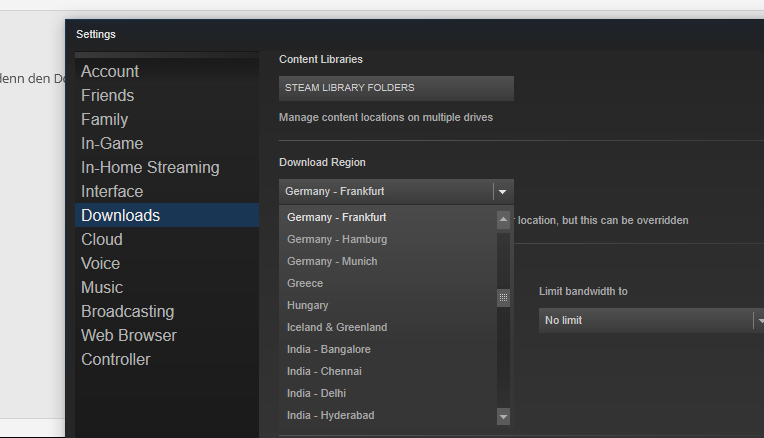Switch to Interface settings

pyautogui.click(x=167, y=191)
